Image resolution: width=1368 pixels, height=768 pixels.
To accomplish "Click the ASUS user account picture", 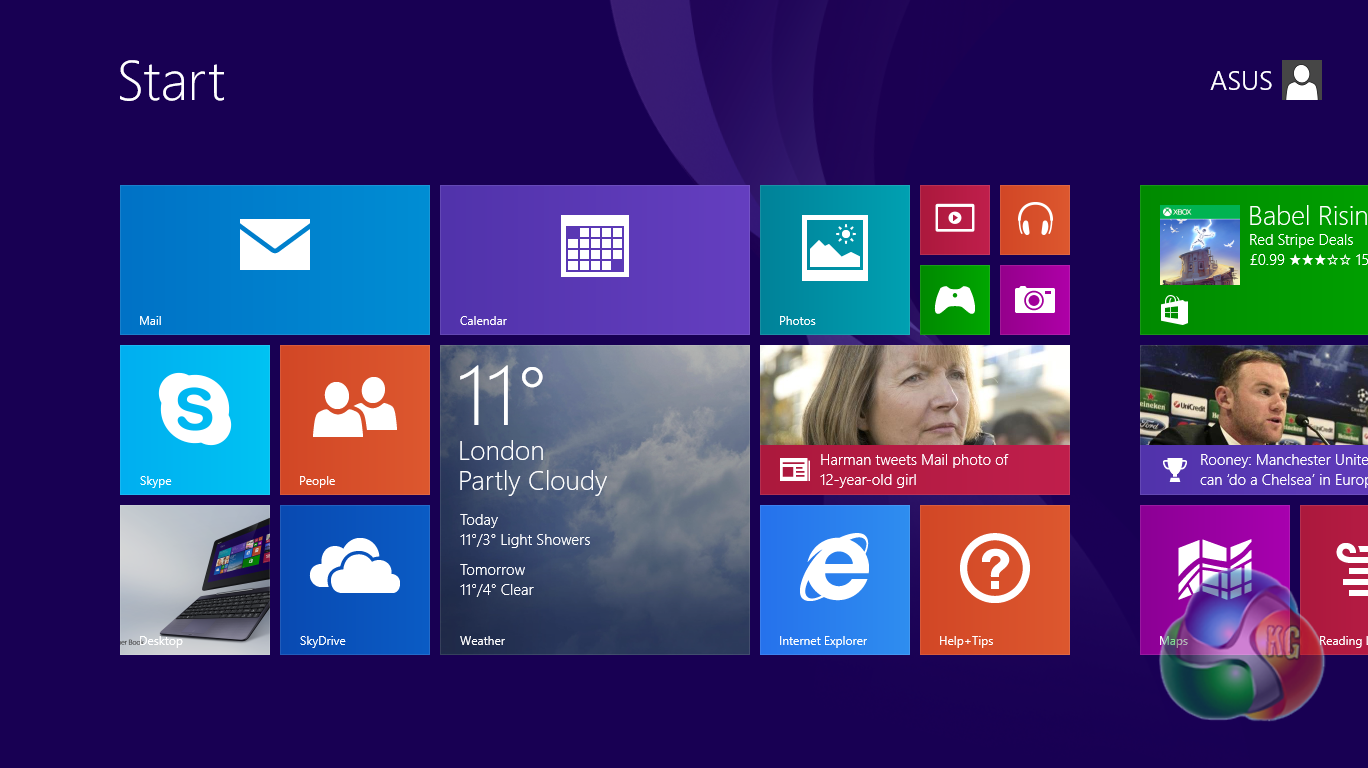I will coord(1302,80).
